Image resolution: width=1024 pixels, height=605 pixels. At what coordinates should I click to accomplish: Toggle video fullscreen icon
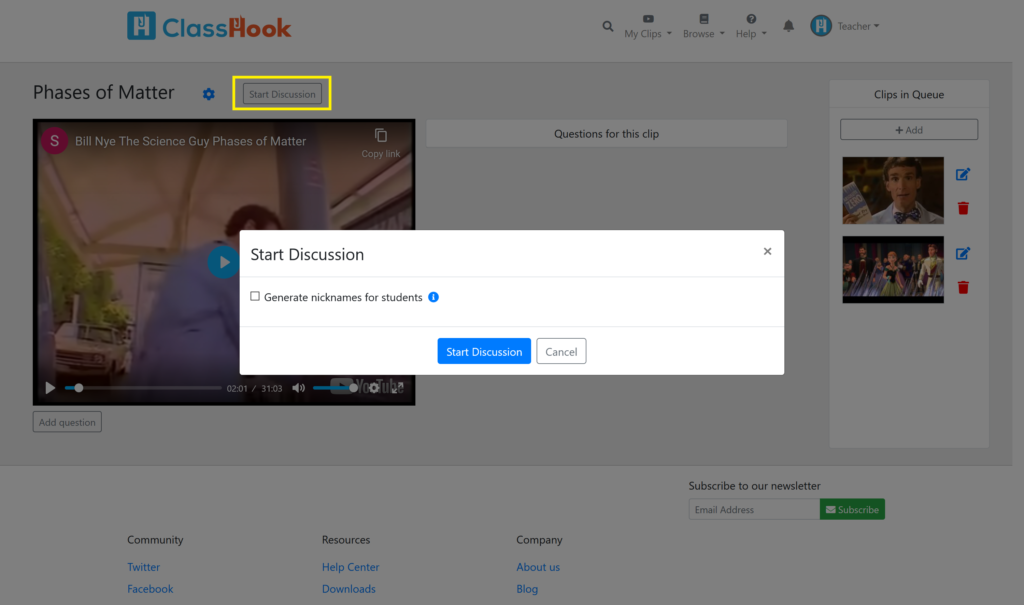coord(397,388)
